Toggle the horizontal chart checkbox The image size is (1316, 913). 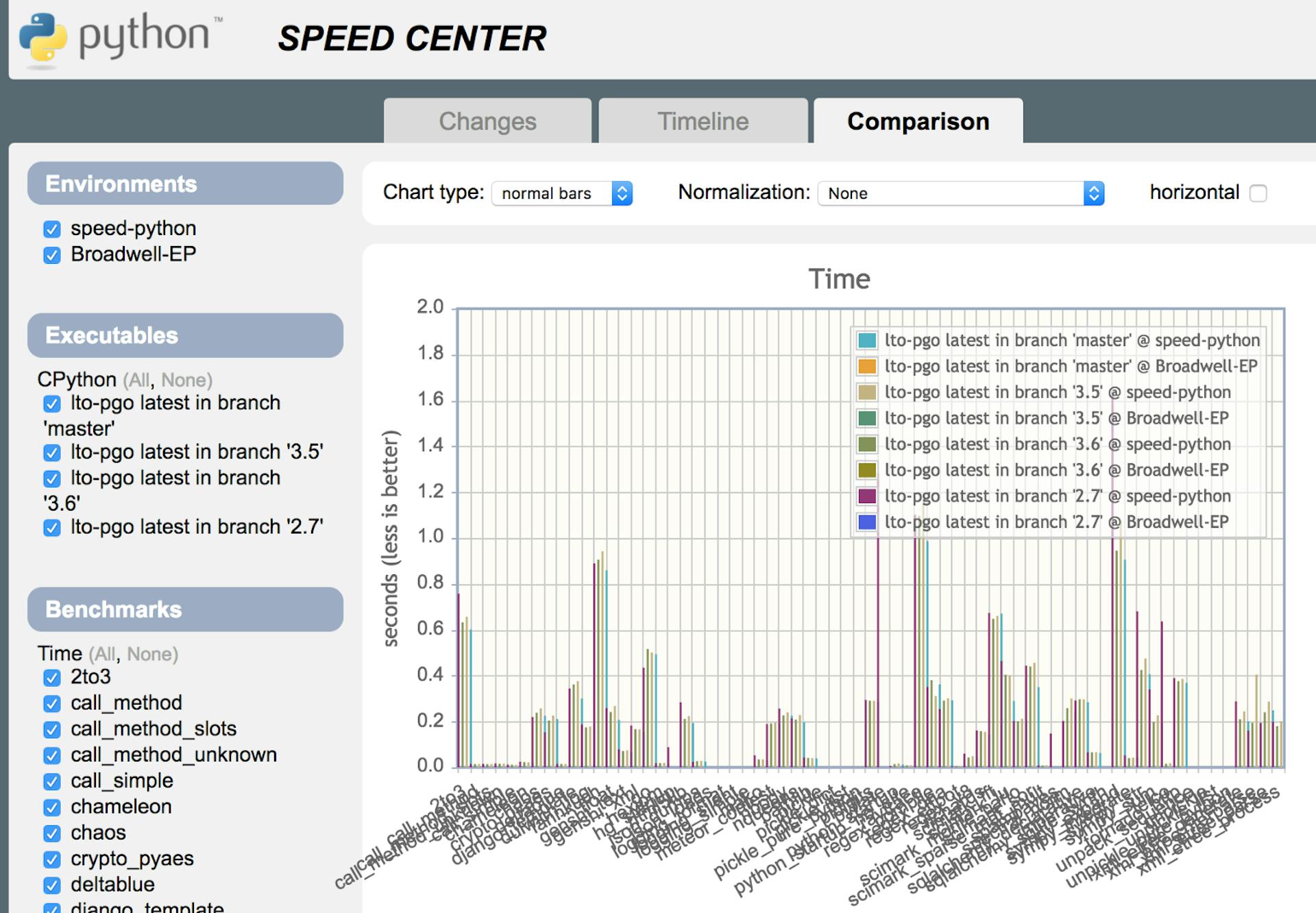[1258, 193]
